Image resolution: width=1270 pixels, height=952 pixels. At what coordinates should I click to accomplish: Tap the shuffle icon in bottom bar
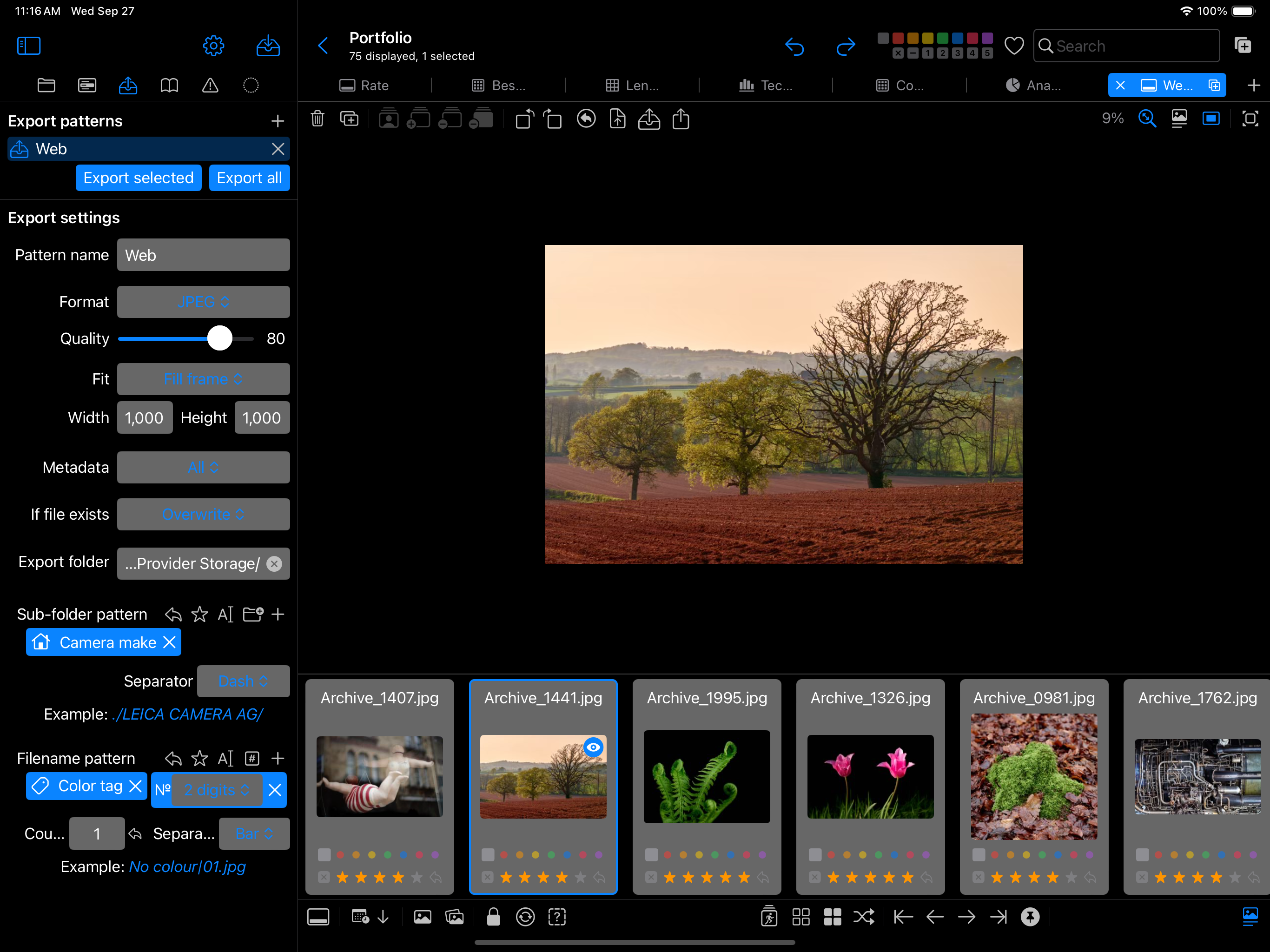tap(864, 917)
